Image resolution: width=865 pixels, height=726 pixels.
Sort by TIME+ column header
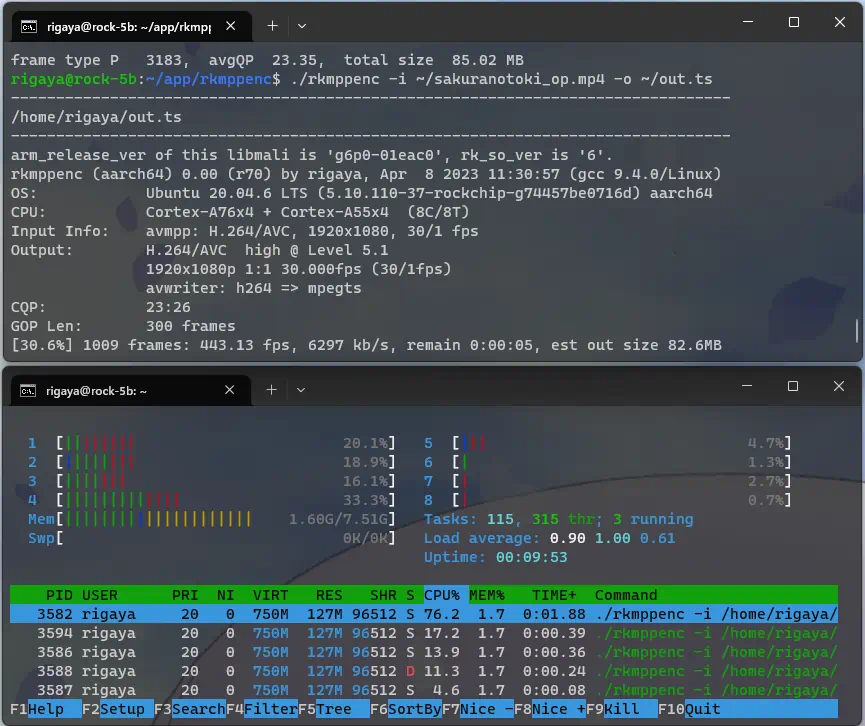[x=554, y=595]
